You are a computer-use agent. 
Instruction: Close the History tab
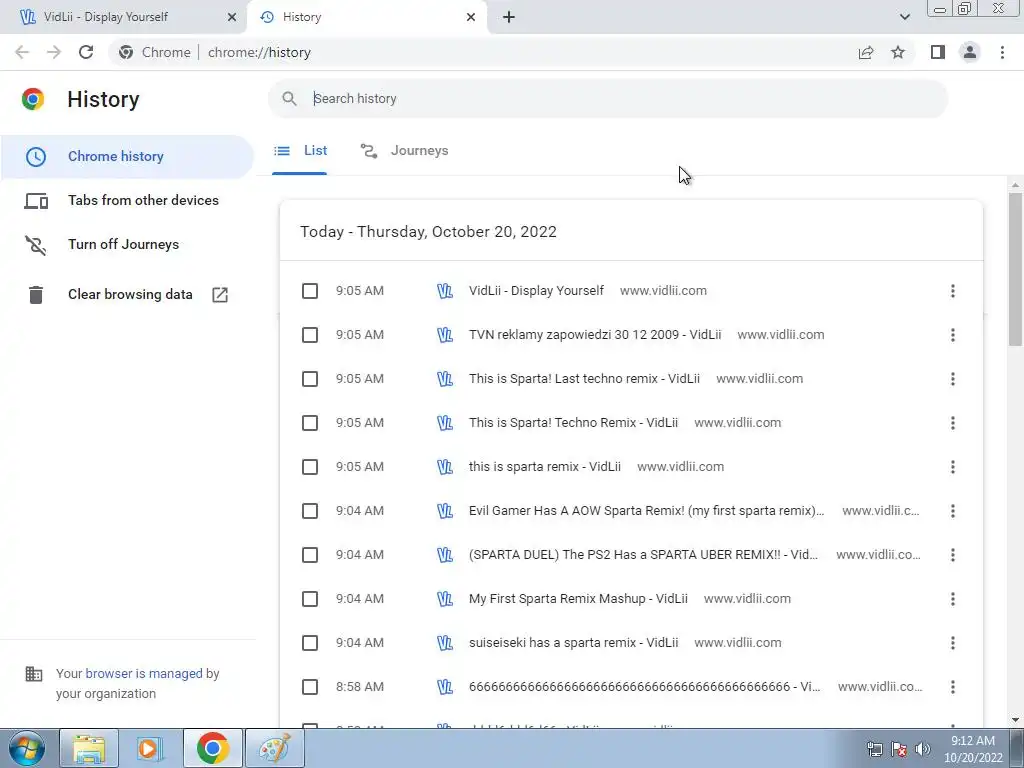471,17
